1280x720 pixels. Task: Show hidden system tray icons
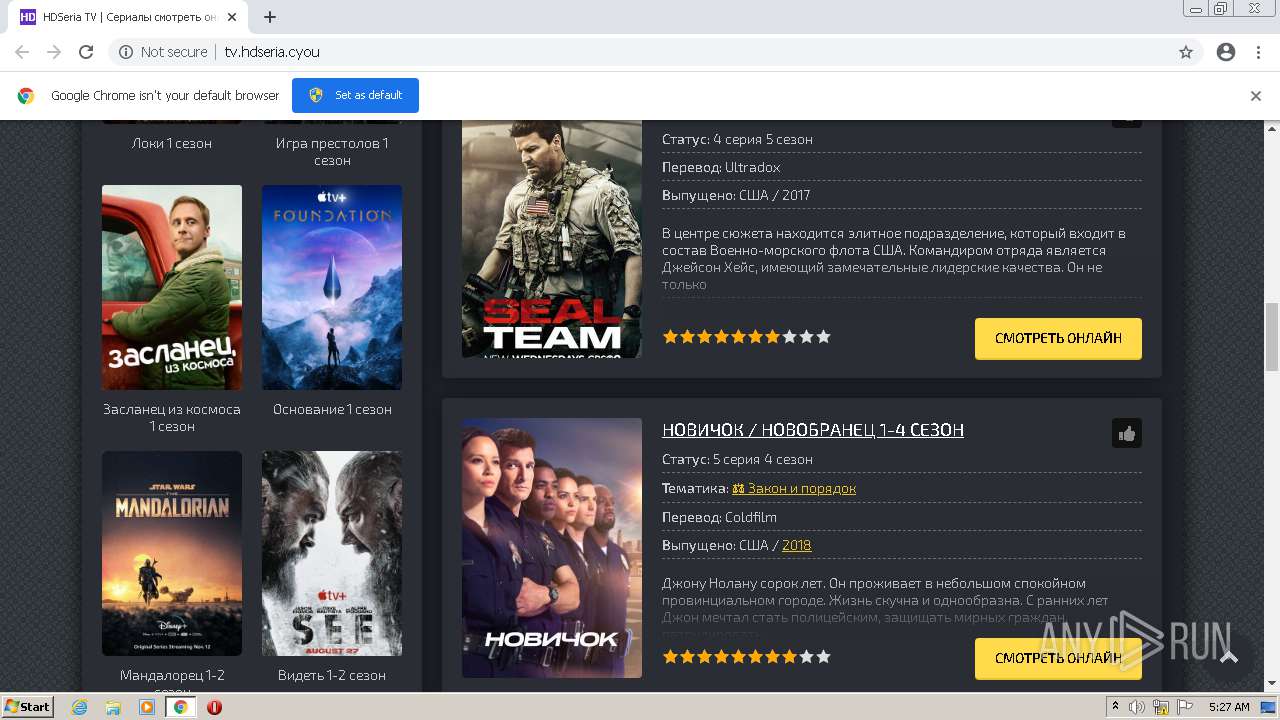(1116, 707)
